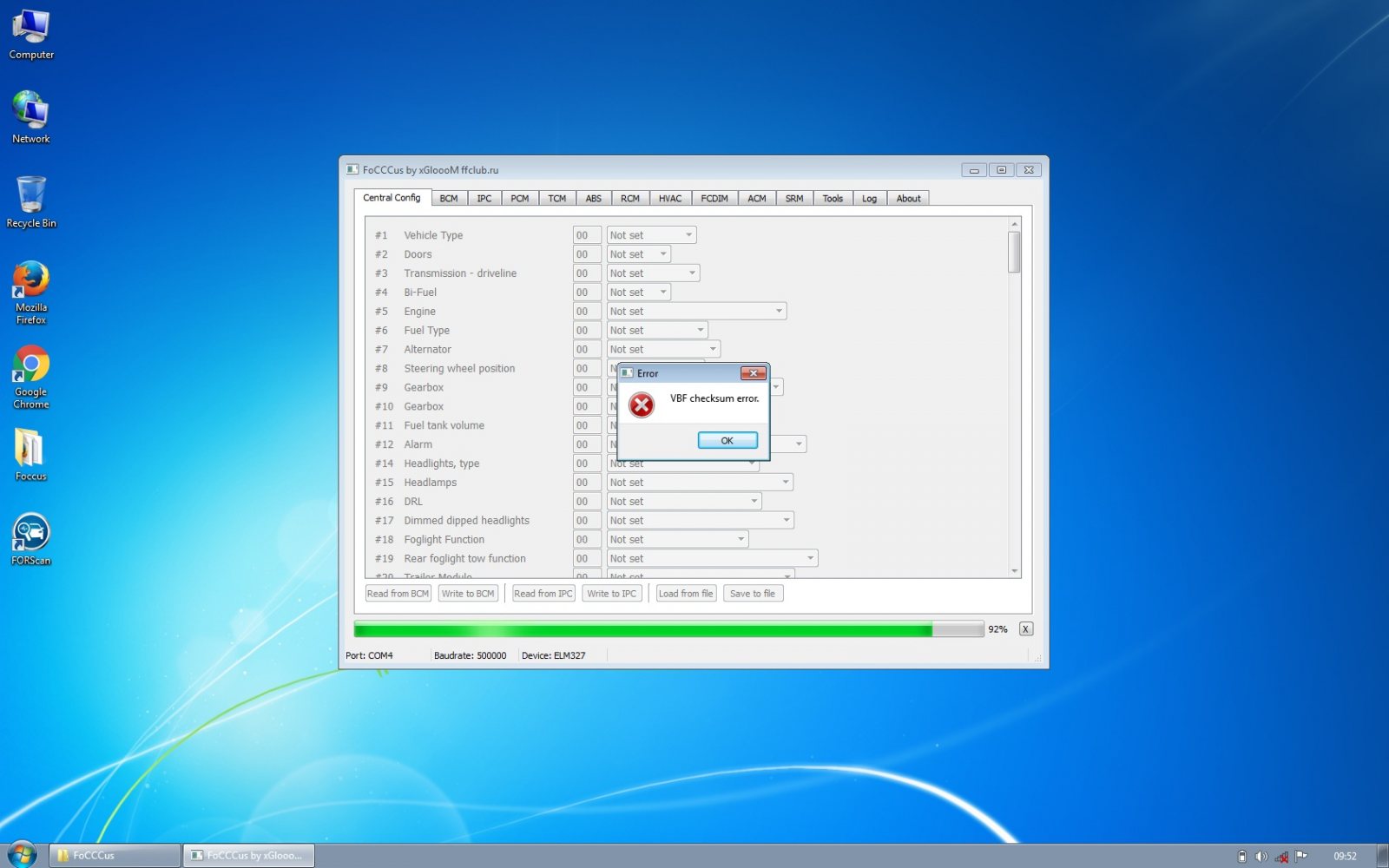Screen dimensions: 1389x868
Task: Click the network tray icon with red X
Action: [x=1281, y=856]
